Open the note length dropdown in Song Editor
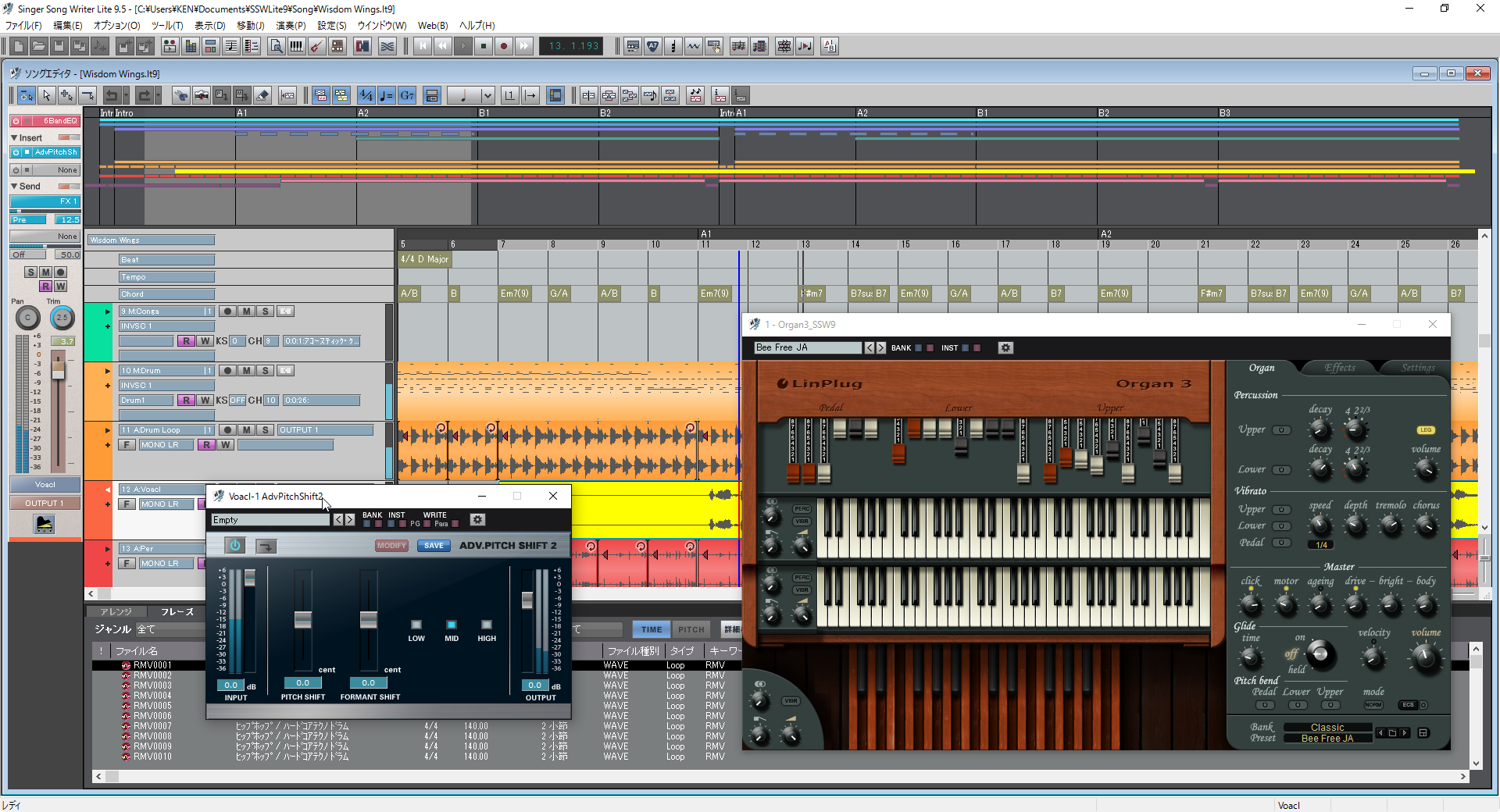The image size is (1500, 812). click(x=487, y=95)
